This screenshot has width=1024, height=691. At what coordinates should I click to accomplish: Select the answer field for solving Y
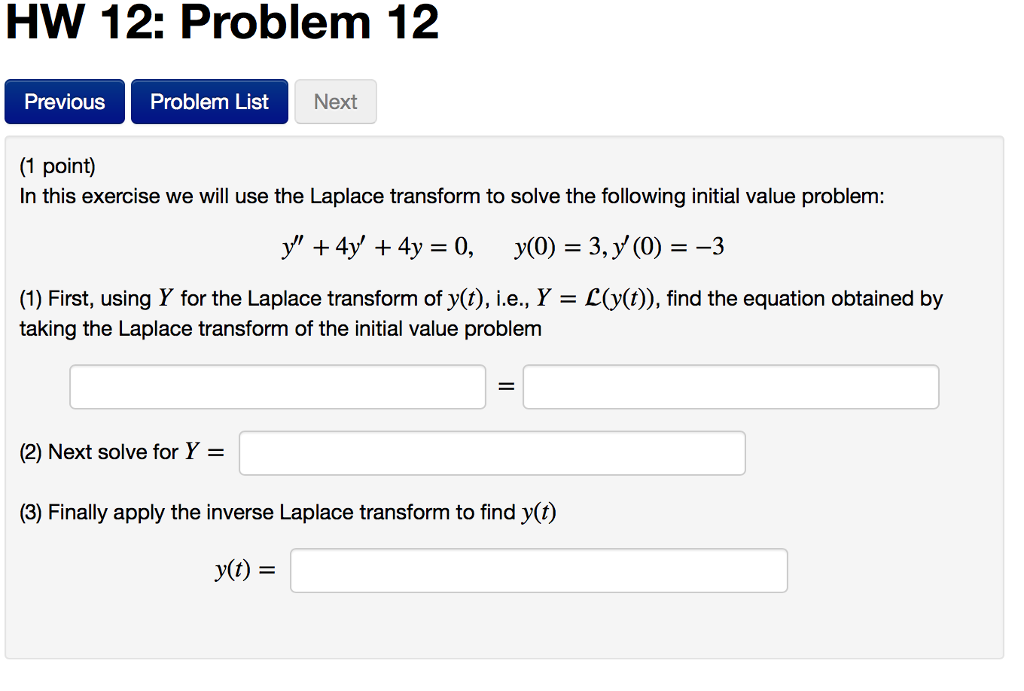click(x=491, y=452)
